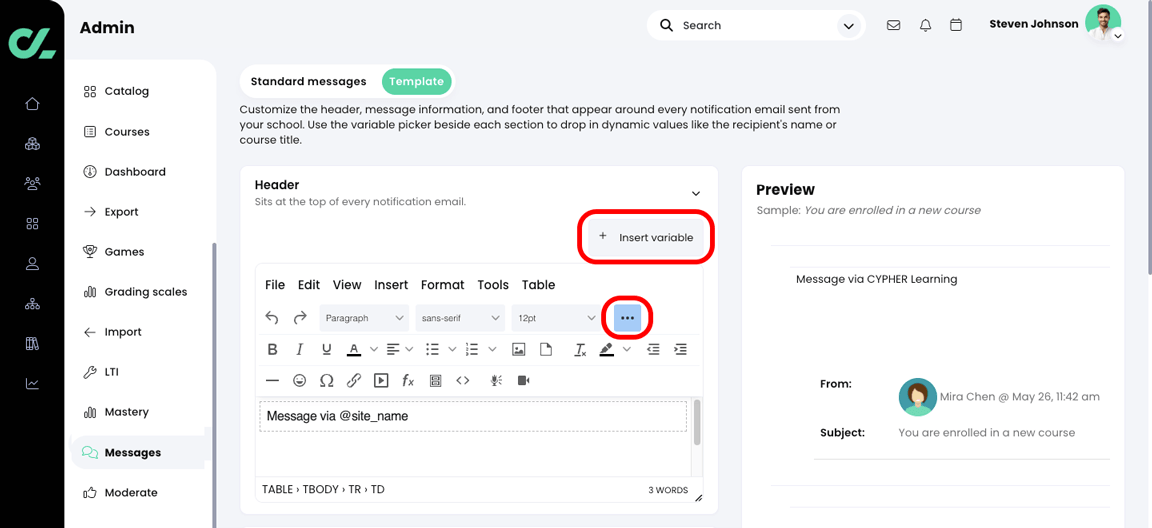This screenshot has height=528, width=1152.
Task: Open the Paragraph block format dropdown
Action: (x=365, y=318)
